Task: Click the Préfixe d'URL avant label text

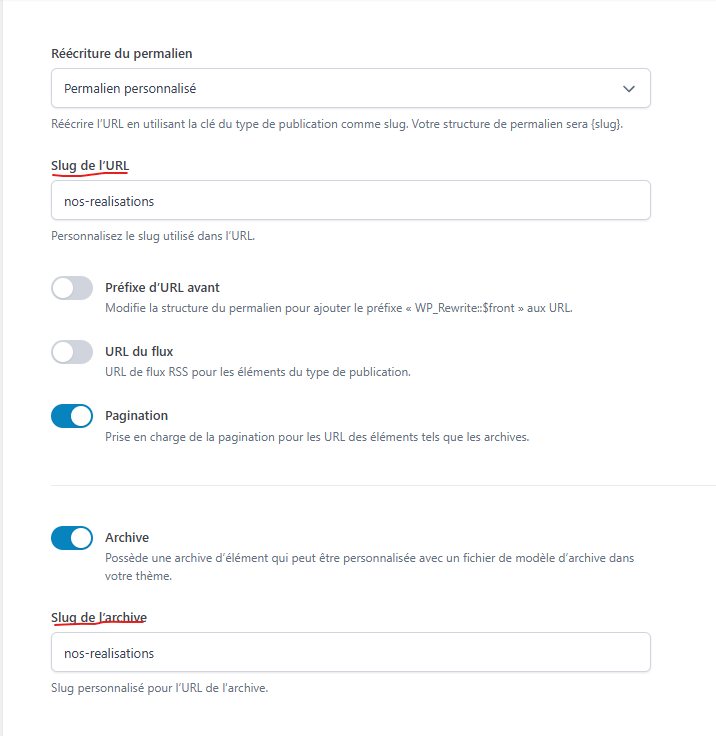Action: pyautogui.click(x=162, y=287)
